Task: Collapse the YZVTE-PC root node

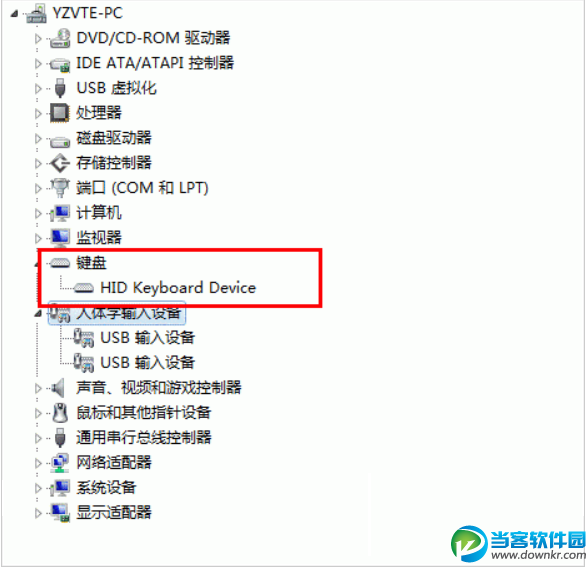Action: coord(14,14)
